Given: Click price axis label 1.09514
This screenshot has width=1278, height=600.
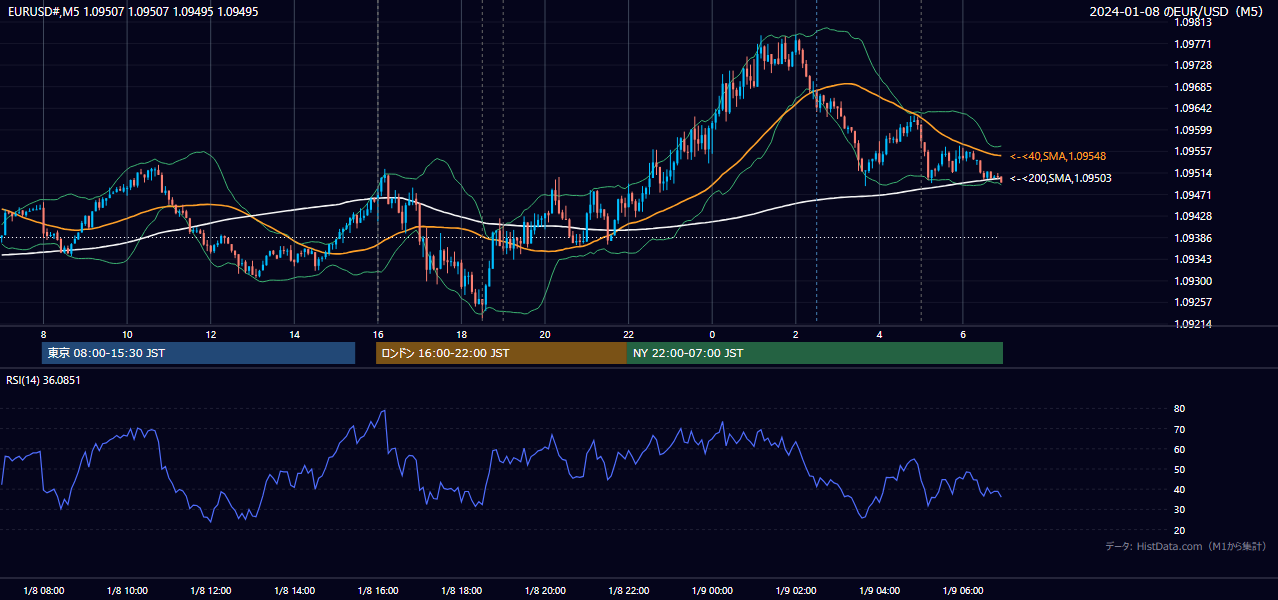Looking at the screenshot, I should [1193, 173].
